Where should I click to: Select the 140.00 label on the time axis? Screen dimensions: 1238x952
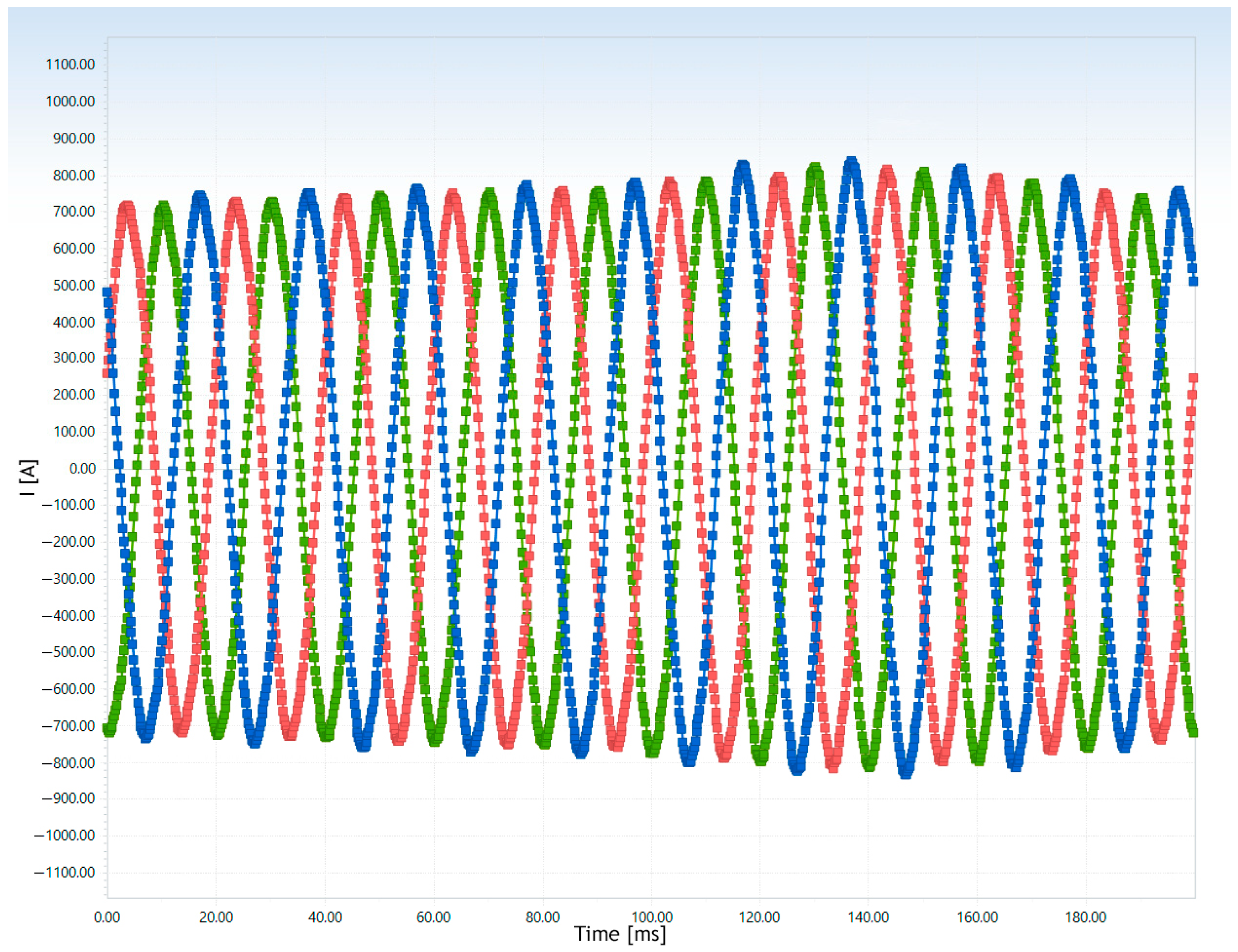pos(868,917)
